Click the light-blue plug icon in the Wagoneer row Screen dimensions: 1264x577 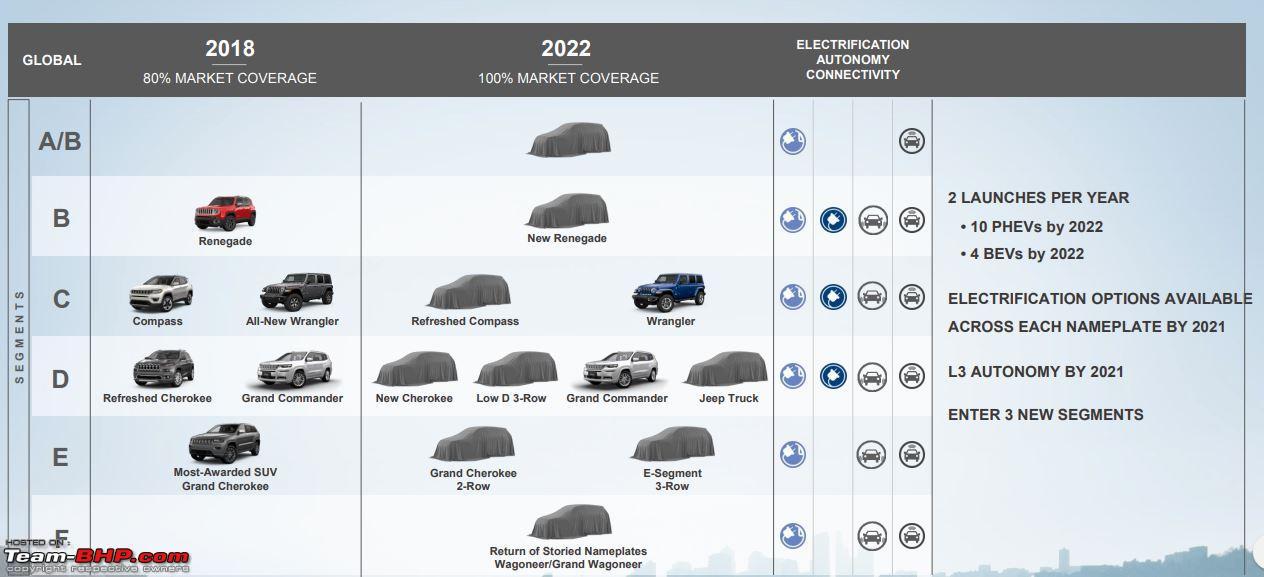point(793,535)
